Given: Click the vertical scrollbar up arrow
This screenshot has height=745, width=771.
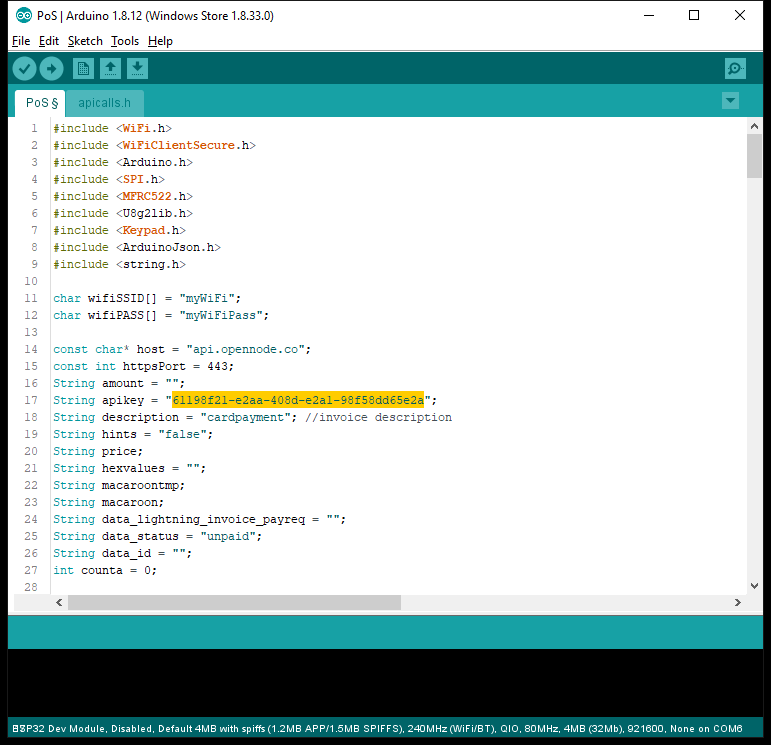Looking at the screenshot, I should [x=754, y=127].
